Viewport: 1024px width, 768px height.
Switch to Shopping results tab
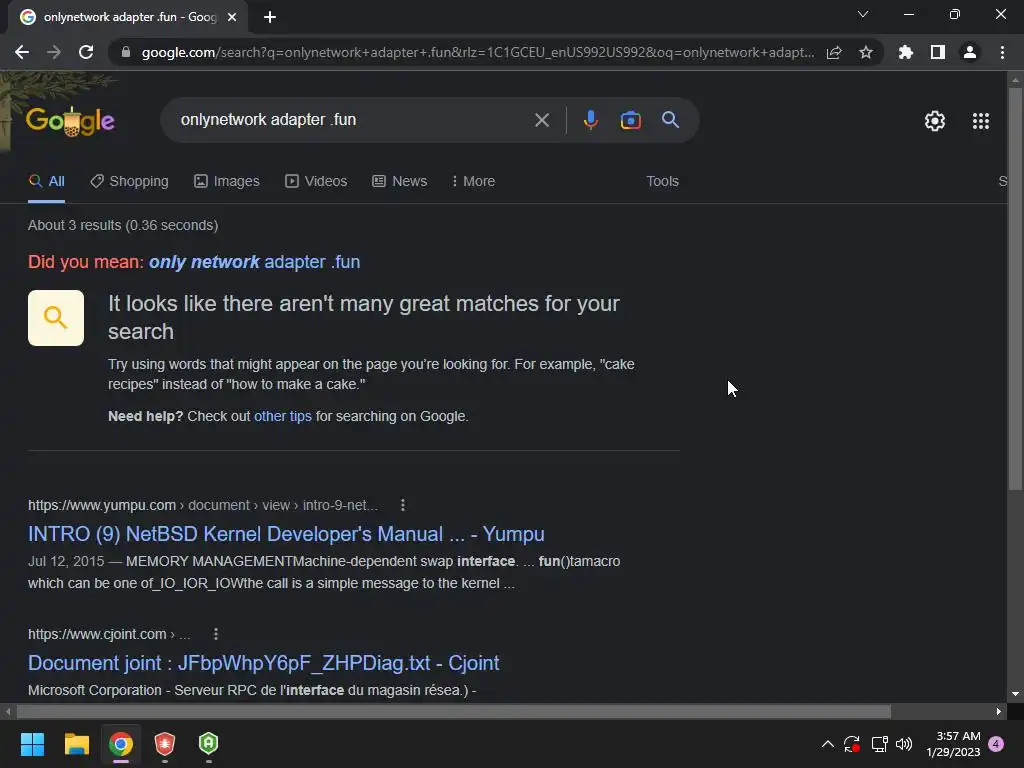click(129, 182)
